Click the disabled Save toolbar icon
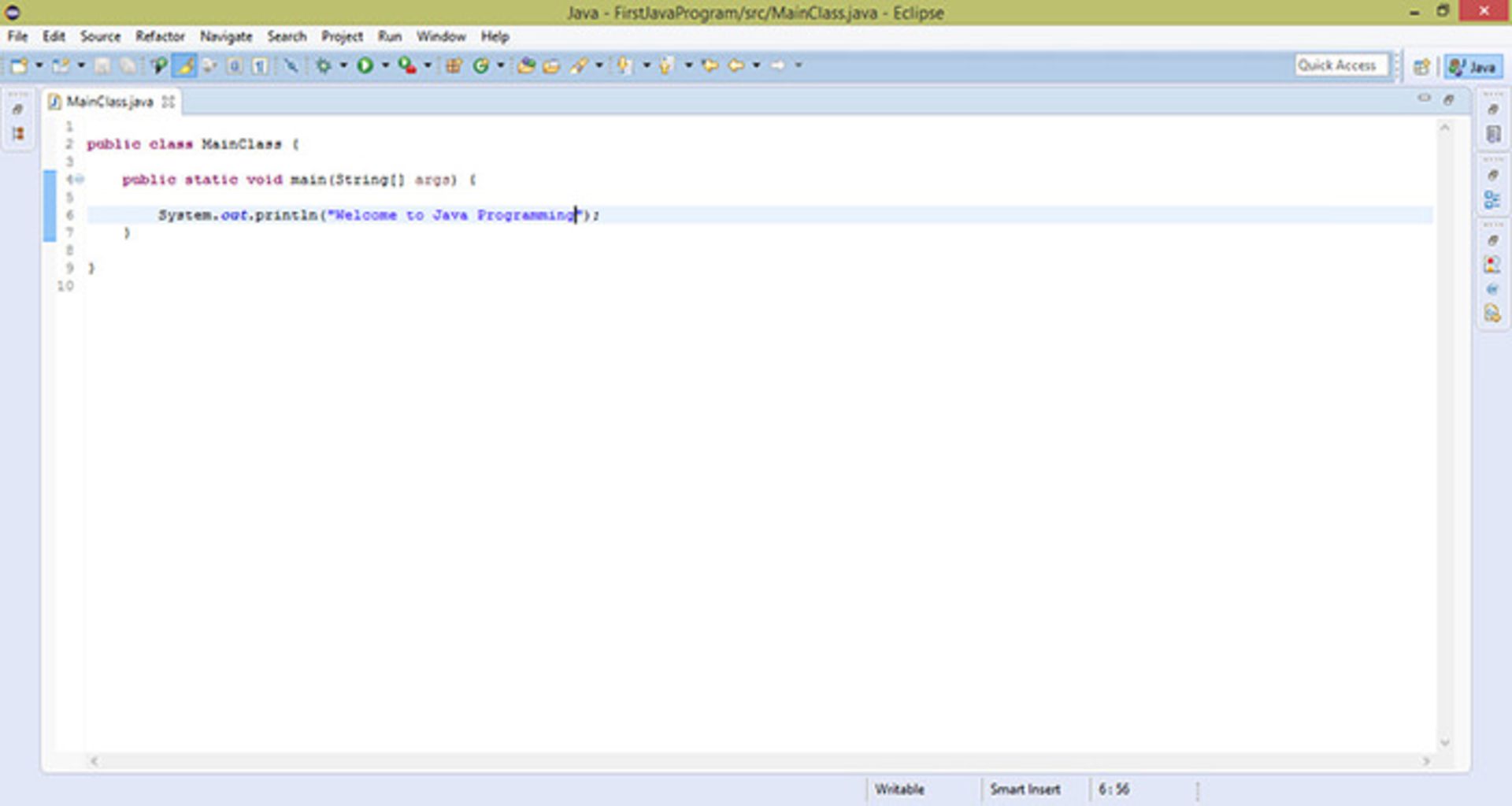The width and height of the screenshot is (1512, 806). click(102, 65)
